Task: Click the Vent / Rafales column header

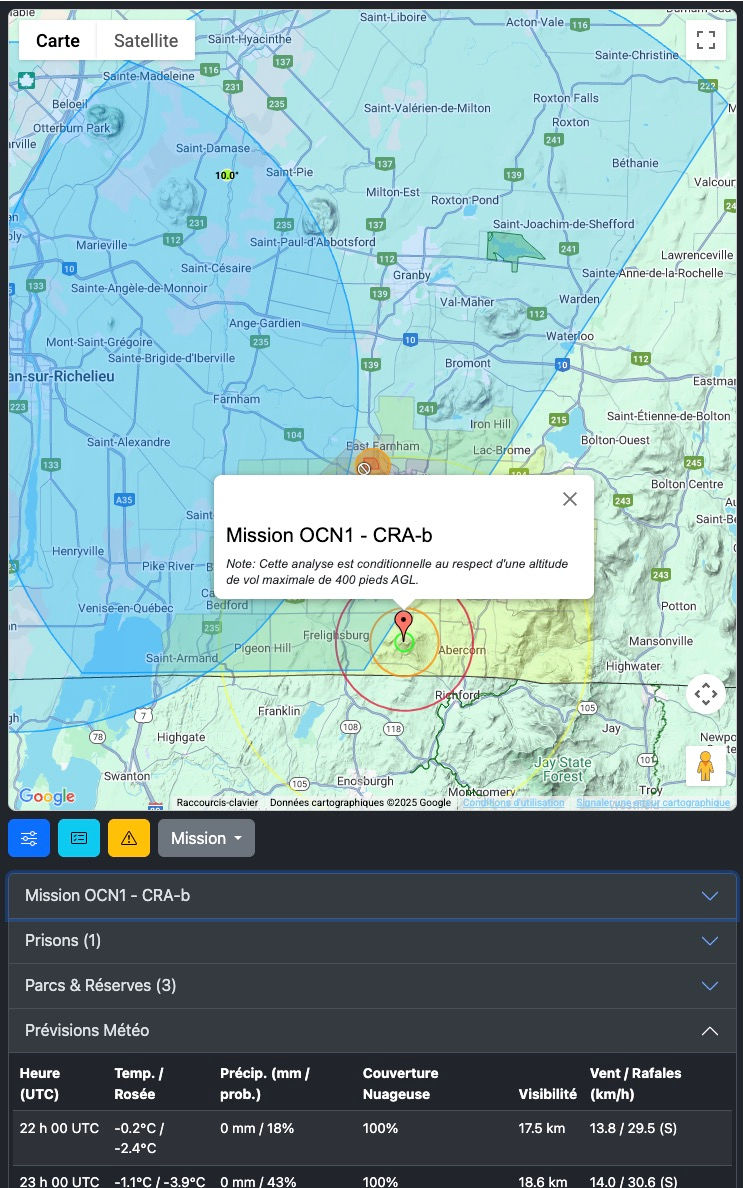Action: pos(635,1083)
